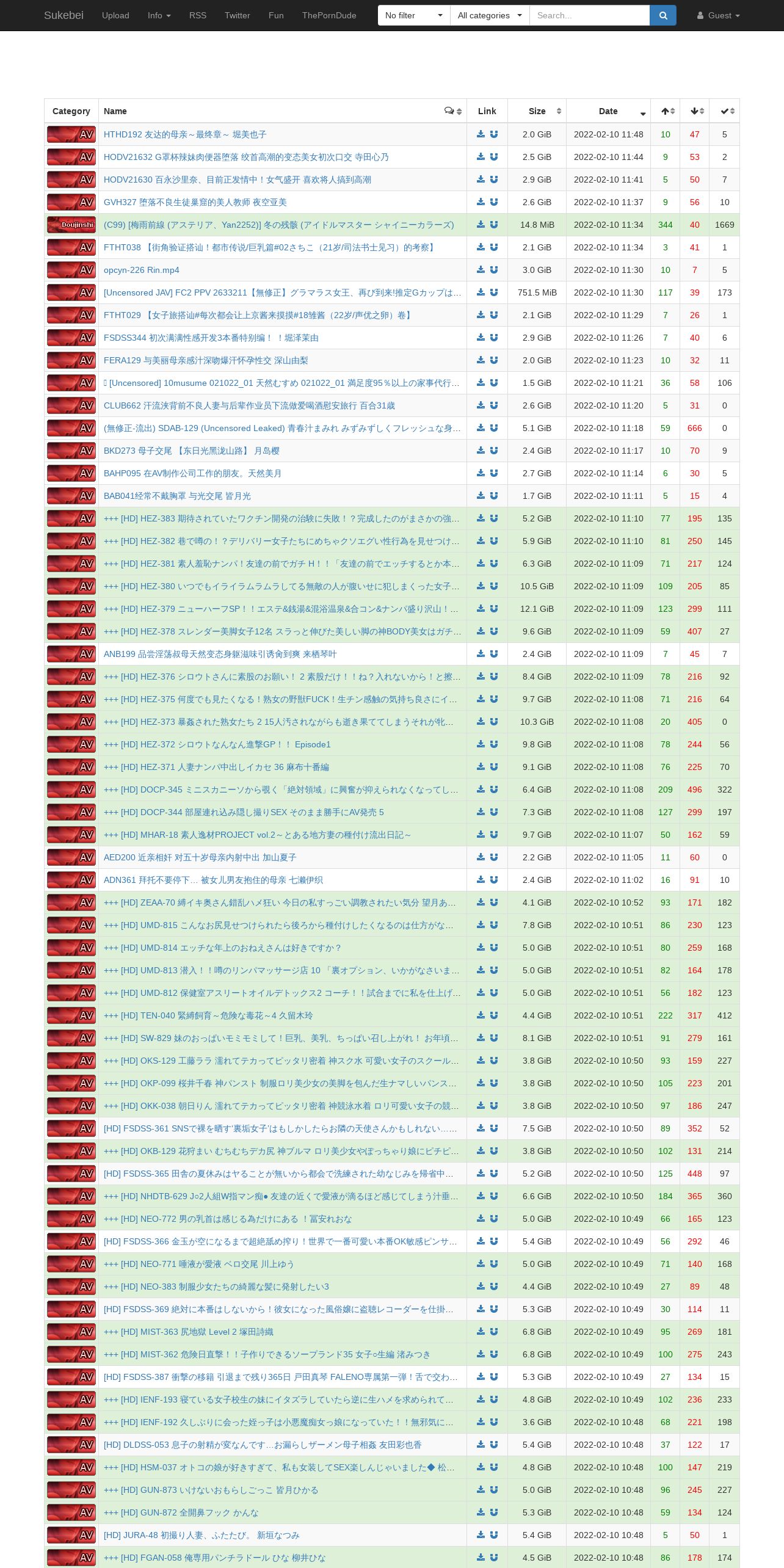Image resolution: width=784 pixels, height=1568 pixels.
Task: Open the opcyn-226 Rin.mp4 link
Action: 142,270
